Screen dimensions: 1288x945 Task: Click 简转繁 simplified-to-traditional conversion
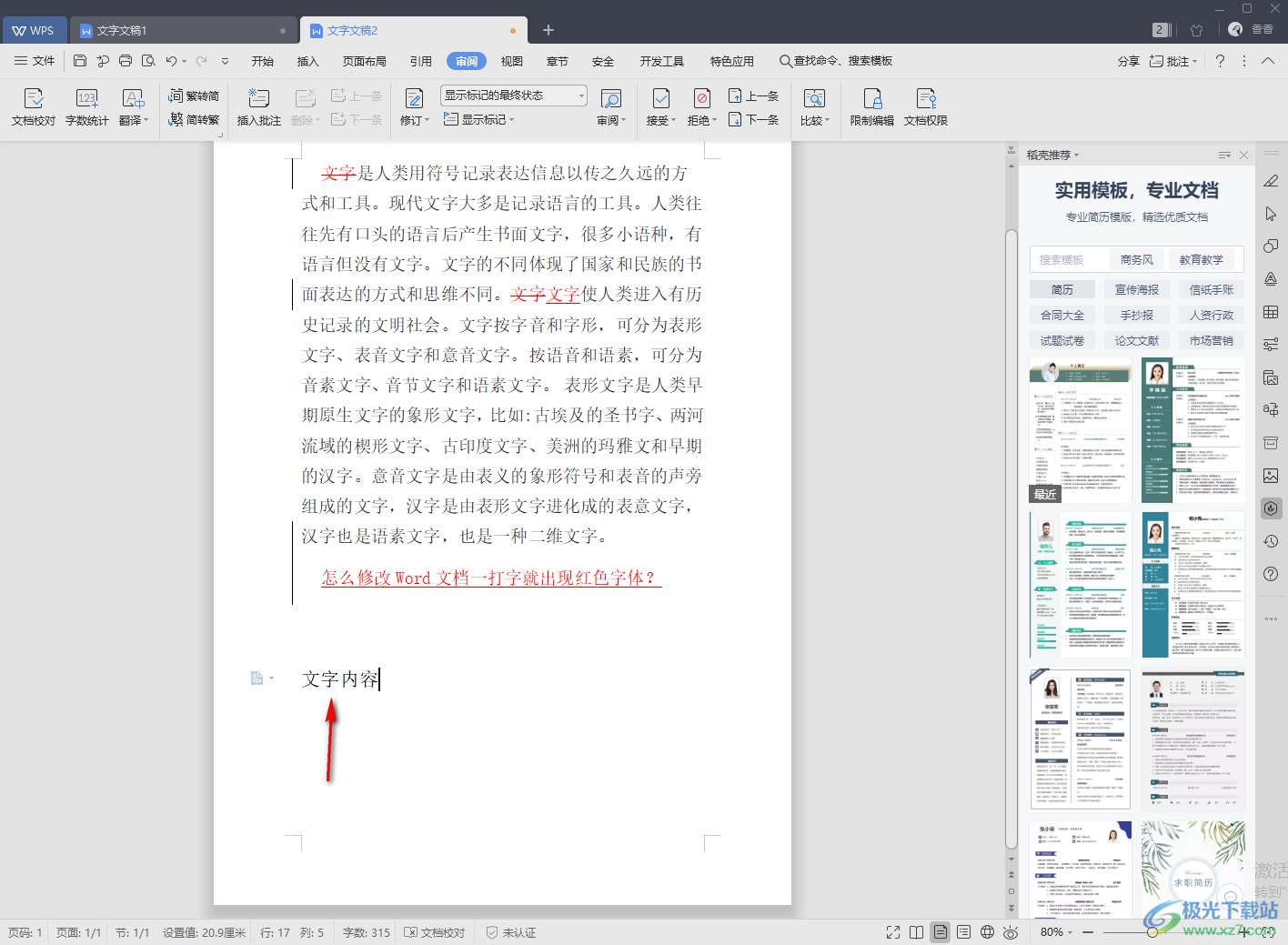tap(194, 119)
